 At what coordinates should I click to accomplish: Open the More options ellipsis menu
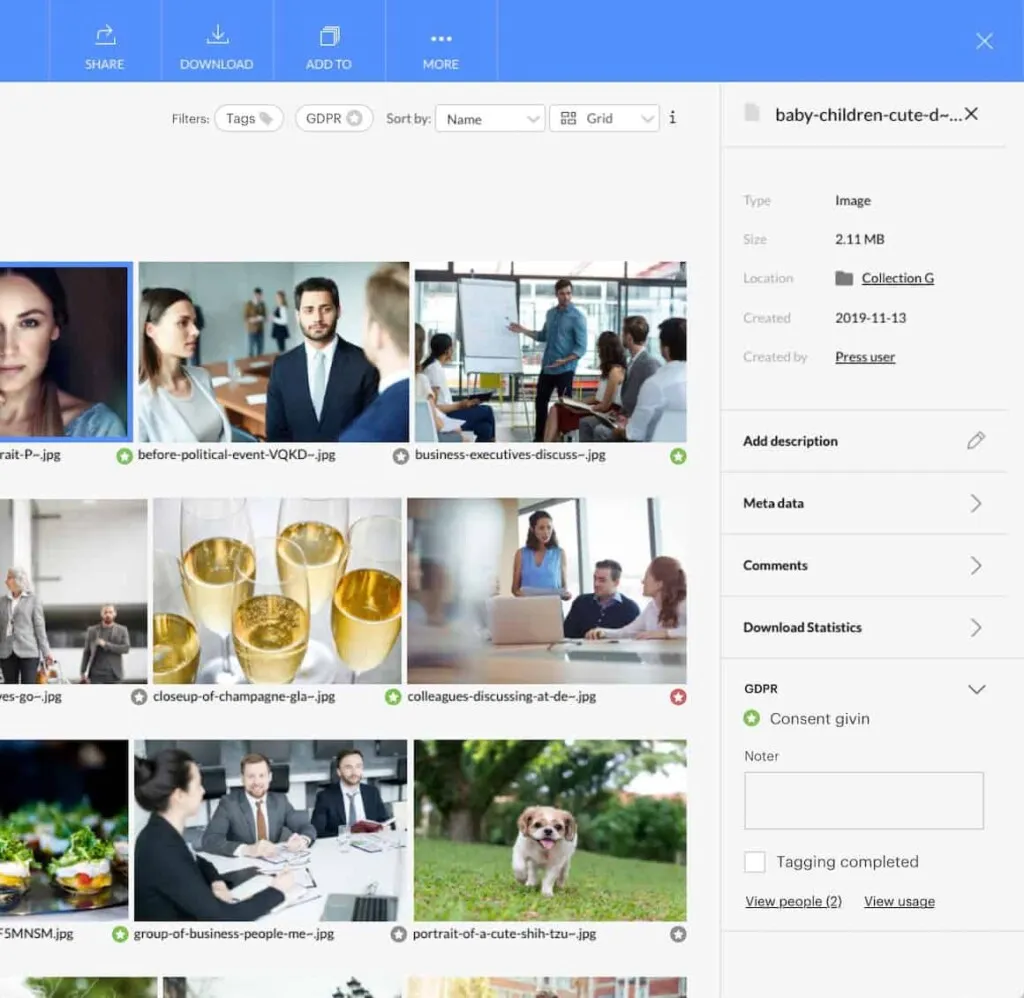click(x=441, y=39)
